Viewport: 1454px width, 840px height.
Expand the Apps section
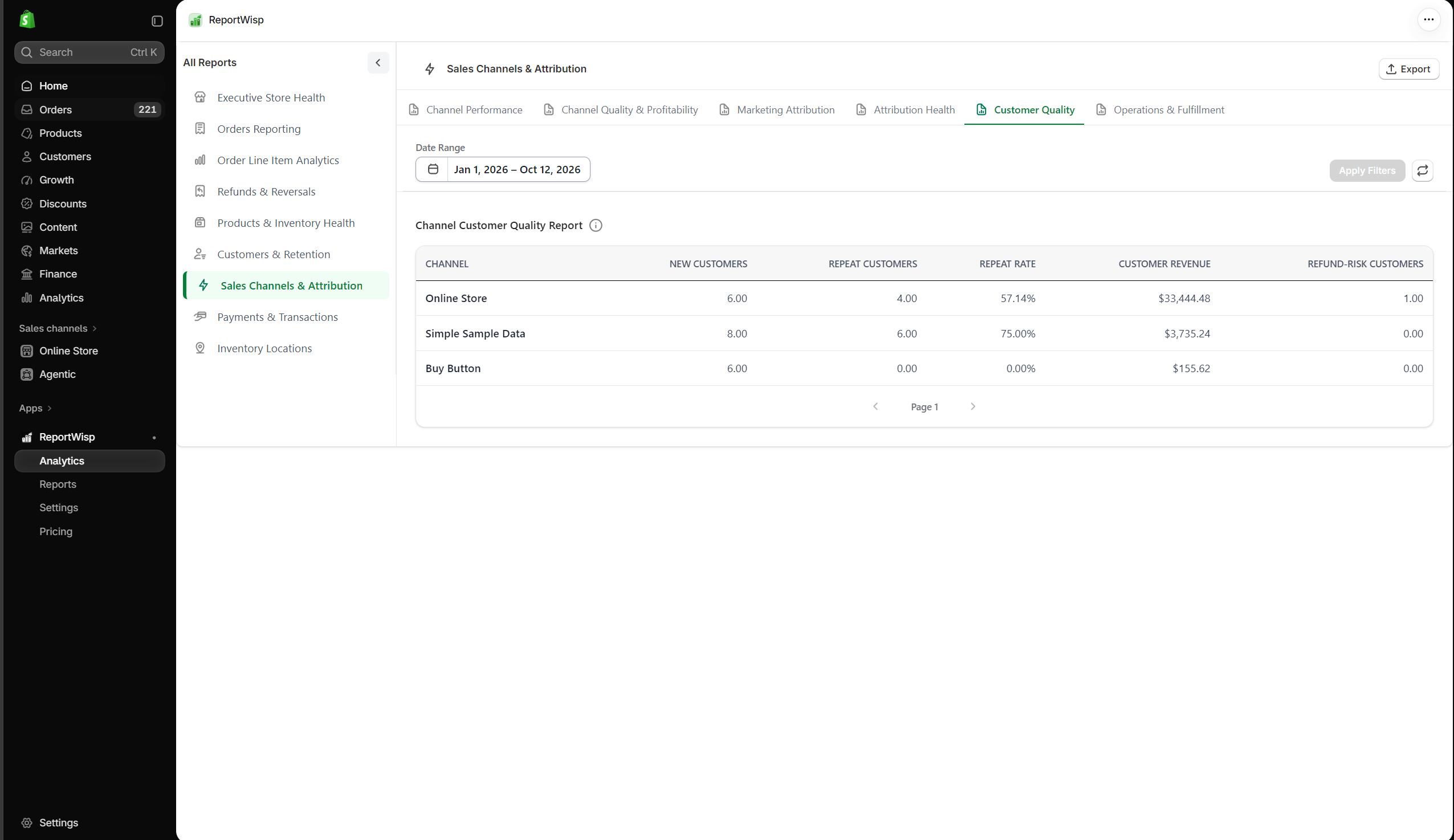[x=35, y=409]
